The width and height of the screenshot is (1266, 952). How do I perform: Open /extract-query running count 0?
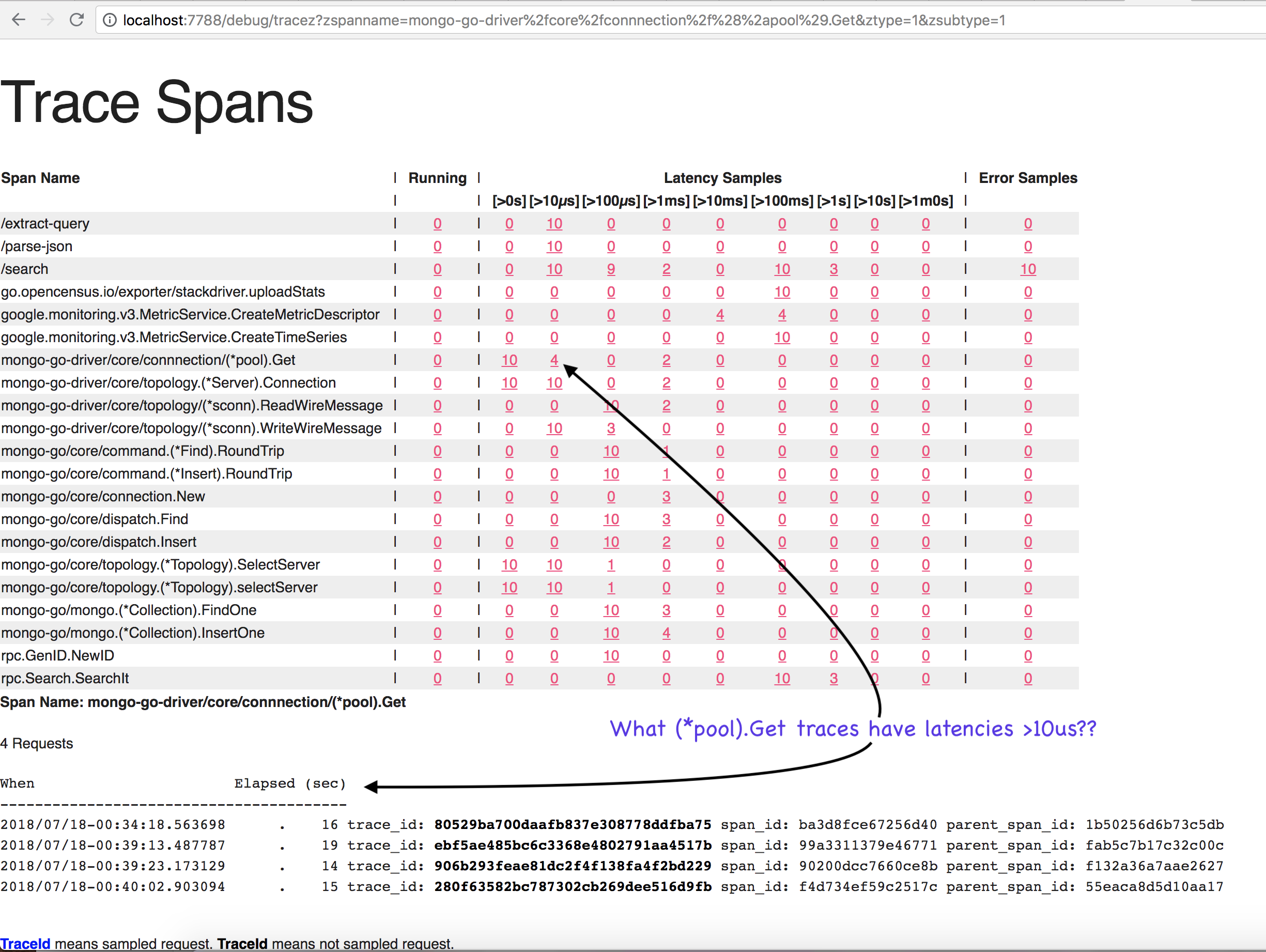coord(437,224)
